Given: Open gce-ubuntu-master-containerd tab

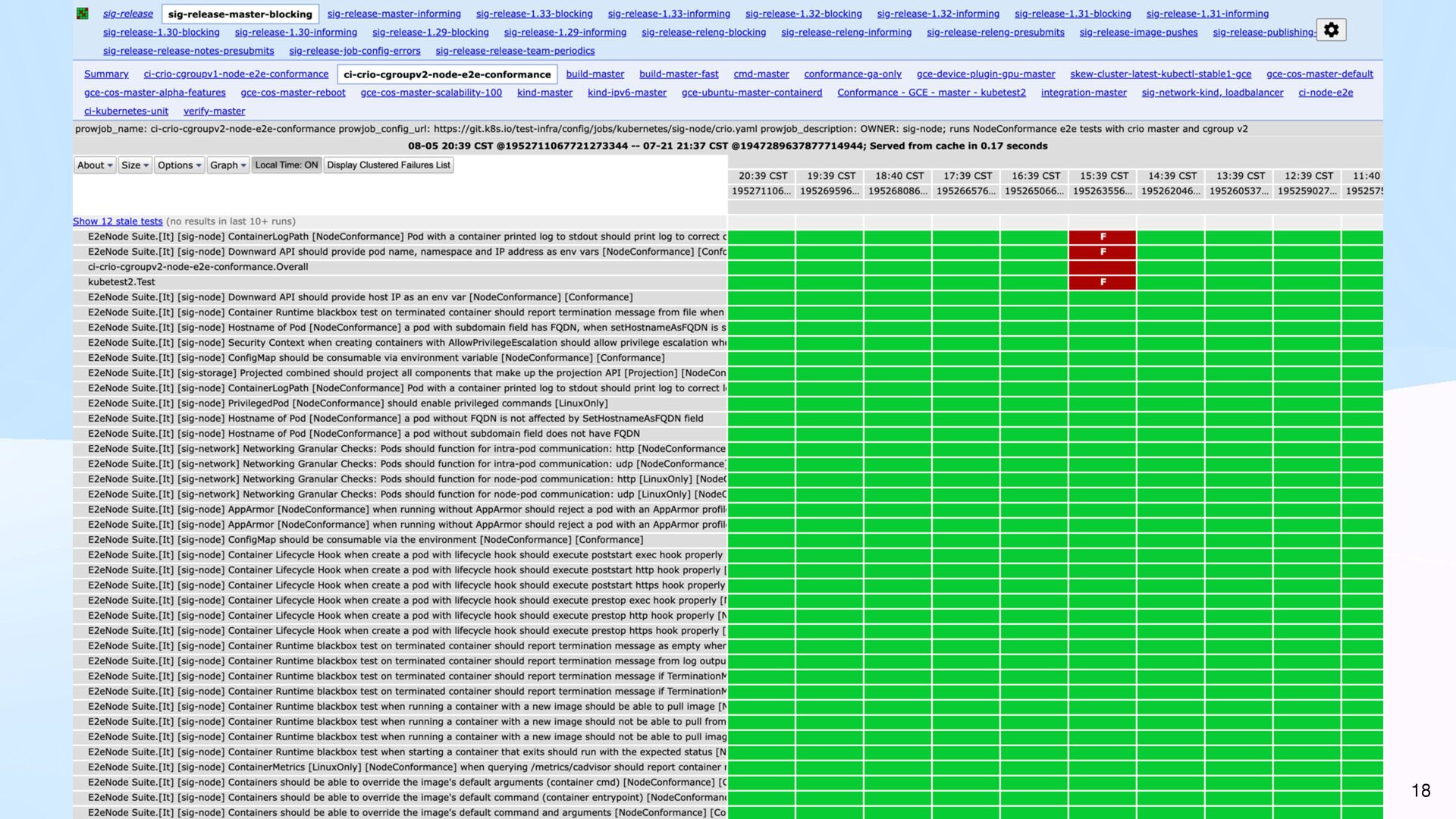Looking at the screenshot, I should click(x=752, y=93).
